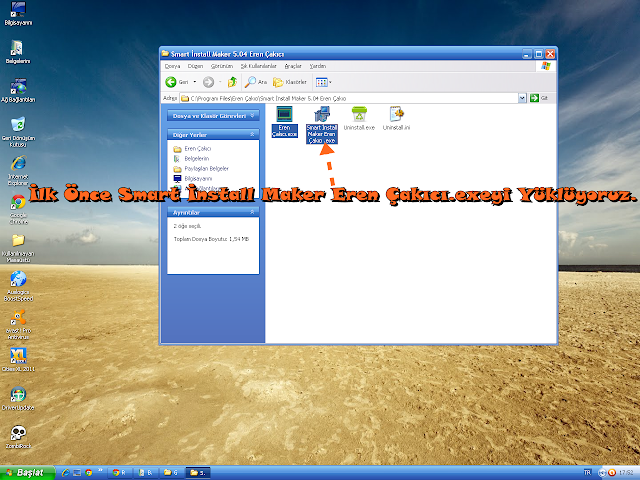Launch Auslogics BoostSpeed desktop shortcut
The height and width of the screenshot is (480, 640).
[18, 286]
